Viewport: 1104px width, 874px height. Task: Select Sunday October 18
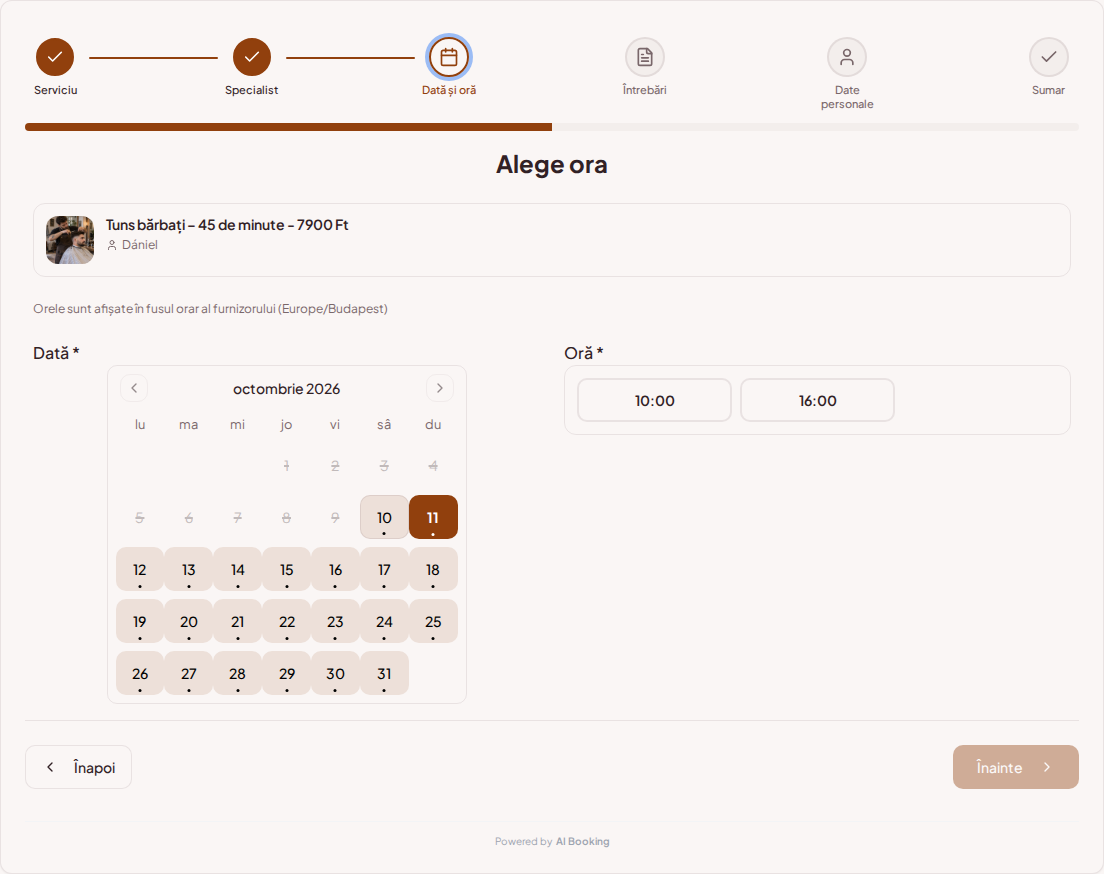point(433,569)
